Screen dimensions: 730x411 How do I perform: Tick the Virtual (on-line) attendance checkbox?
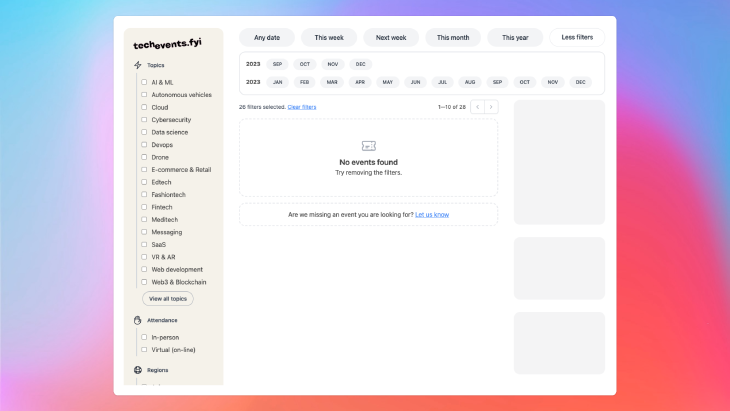pos(144,349)
